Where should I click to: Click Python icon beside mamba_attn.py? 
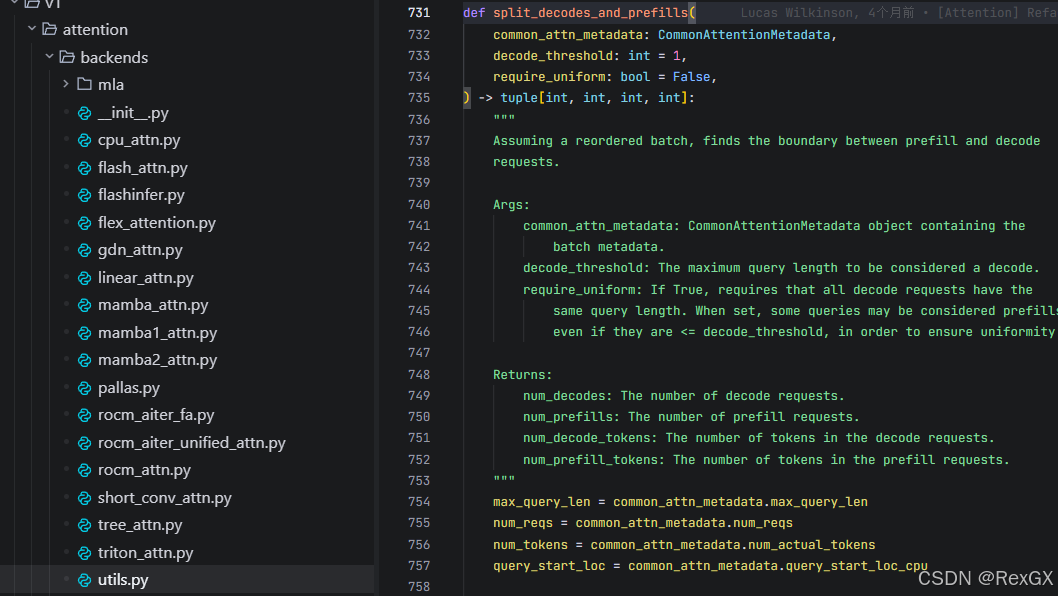pos(84,305)
